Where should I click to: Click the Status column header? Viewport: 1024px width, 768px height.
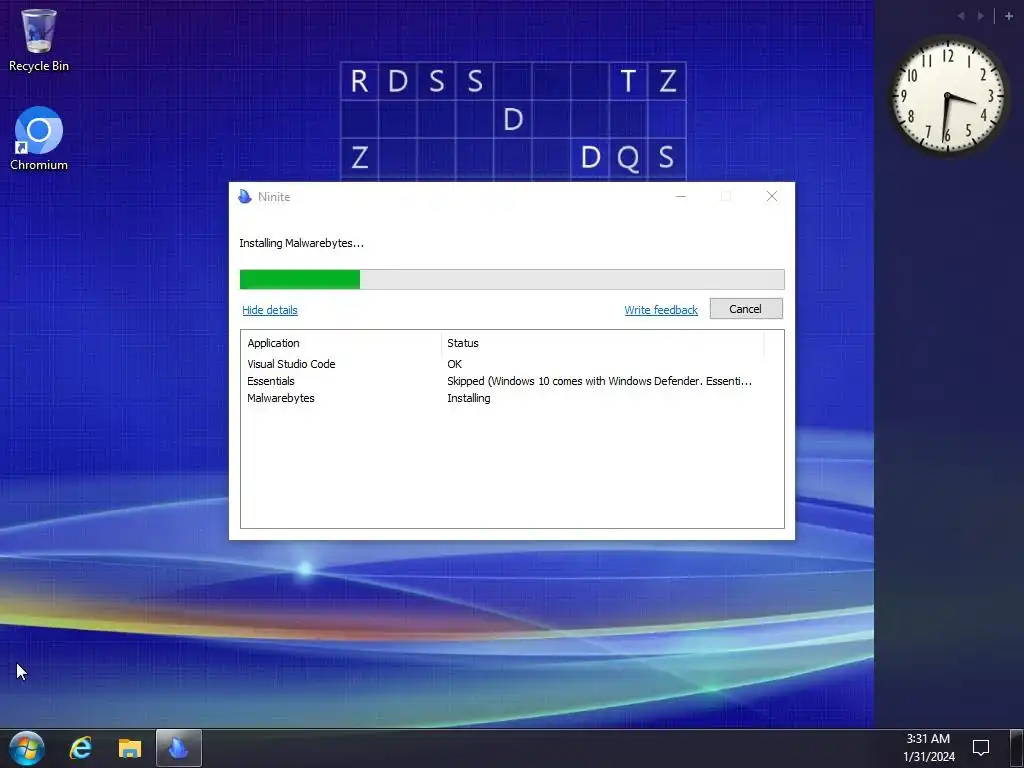pyautogui.click(x=603, y=343)
